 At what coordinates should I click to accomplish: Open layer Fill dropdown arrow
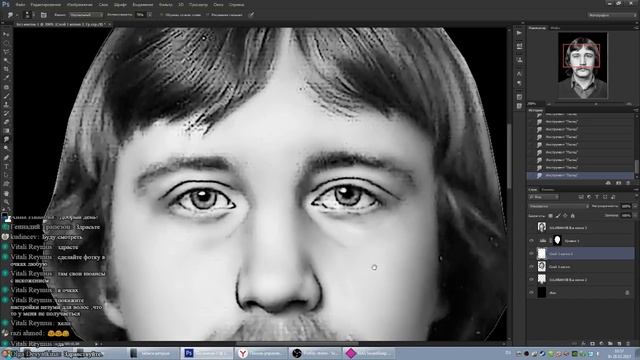[635, 216]
